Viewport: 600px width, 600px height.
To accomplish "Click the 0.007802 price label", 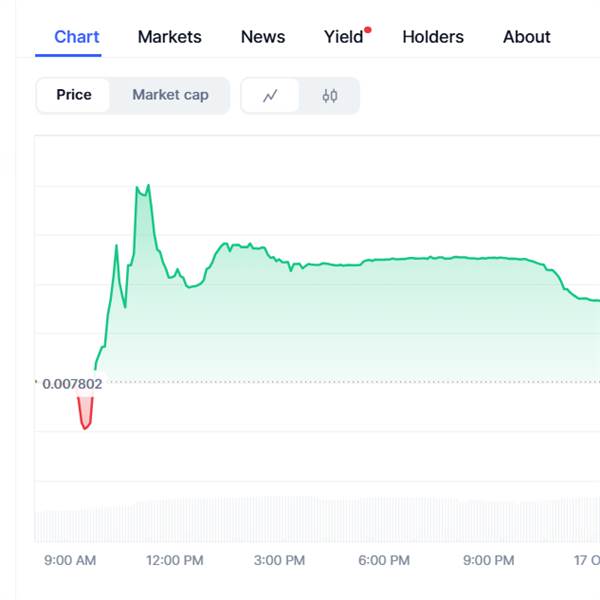I will 71,383.
